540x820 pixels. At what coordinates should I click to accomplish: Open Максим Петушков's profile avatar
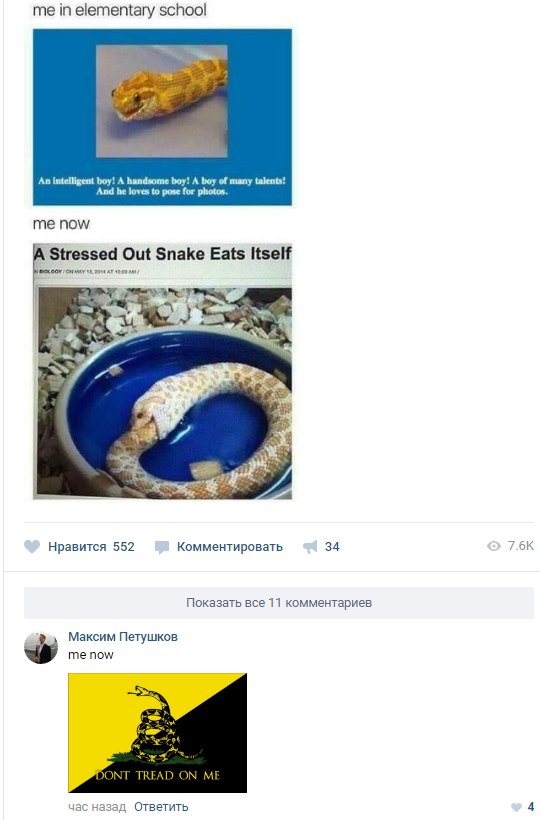pyautogui.click(x=41, y=647)
